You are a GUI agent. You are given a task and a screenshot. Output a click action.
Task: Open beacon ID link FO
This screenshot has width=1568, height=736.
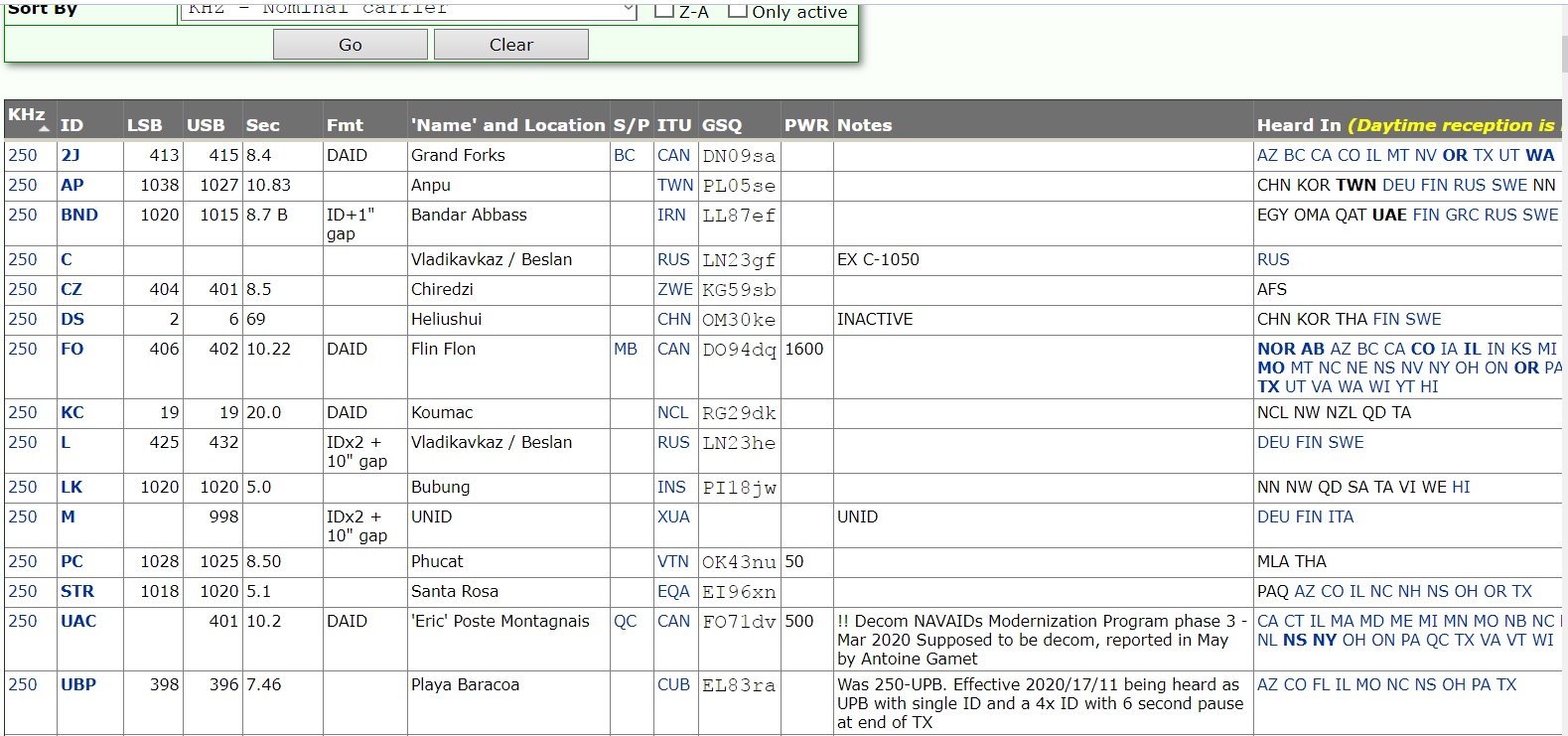point(71,349)
